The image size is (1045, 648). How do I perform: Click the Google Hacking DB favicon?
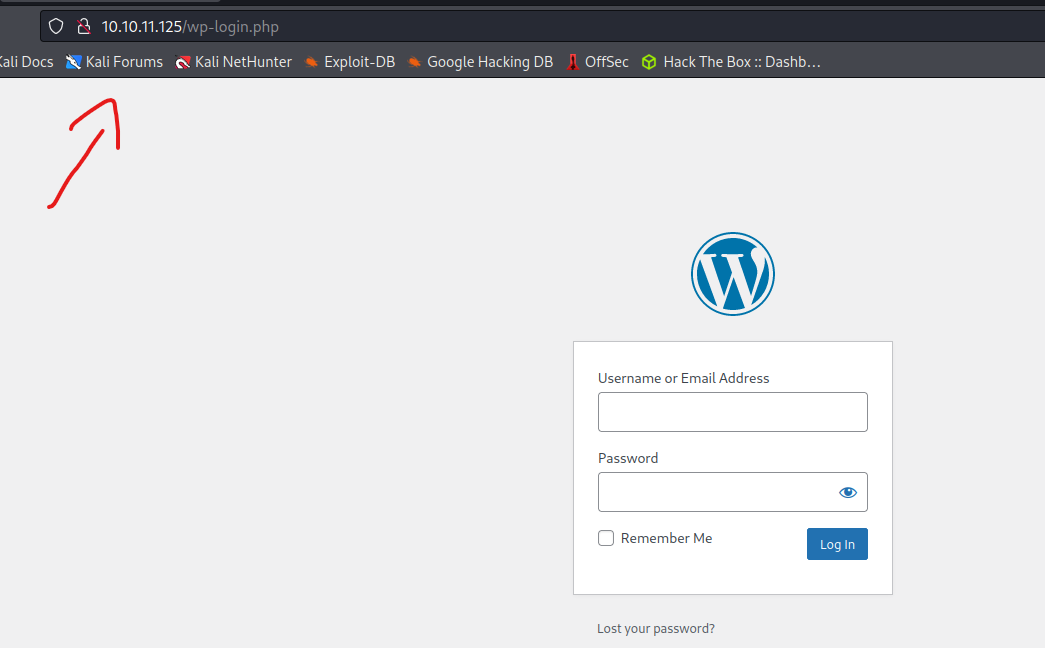414,62
